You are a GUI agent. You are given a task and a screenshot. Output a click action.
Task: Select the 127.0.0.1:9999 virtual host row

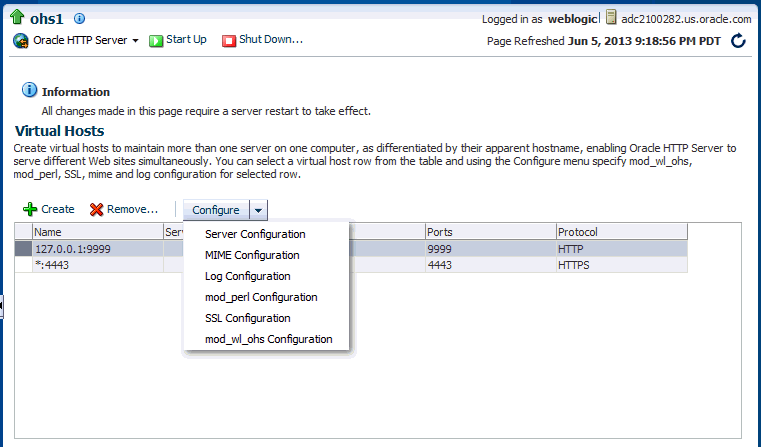tap(351, 249)
